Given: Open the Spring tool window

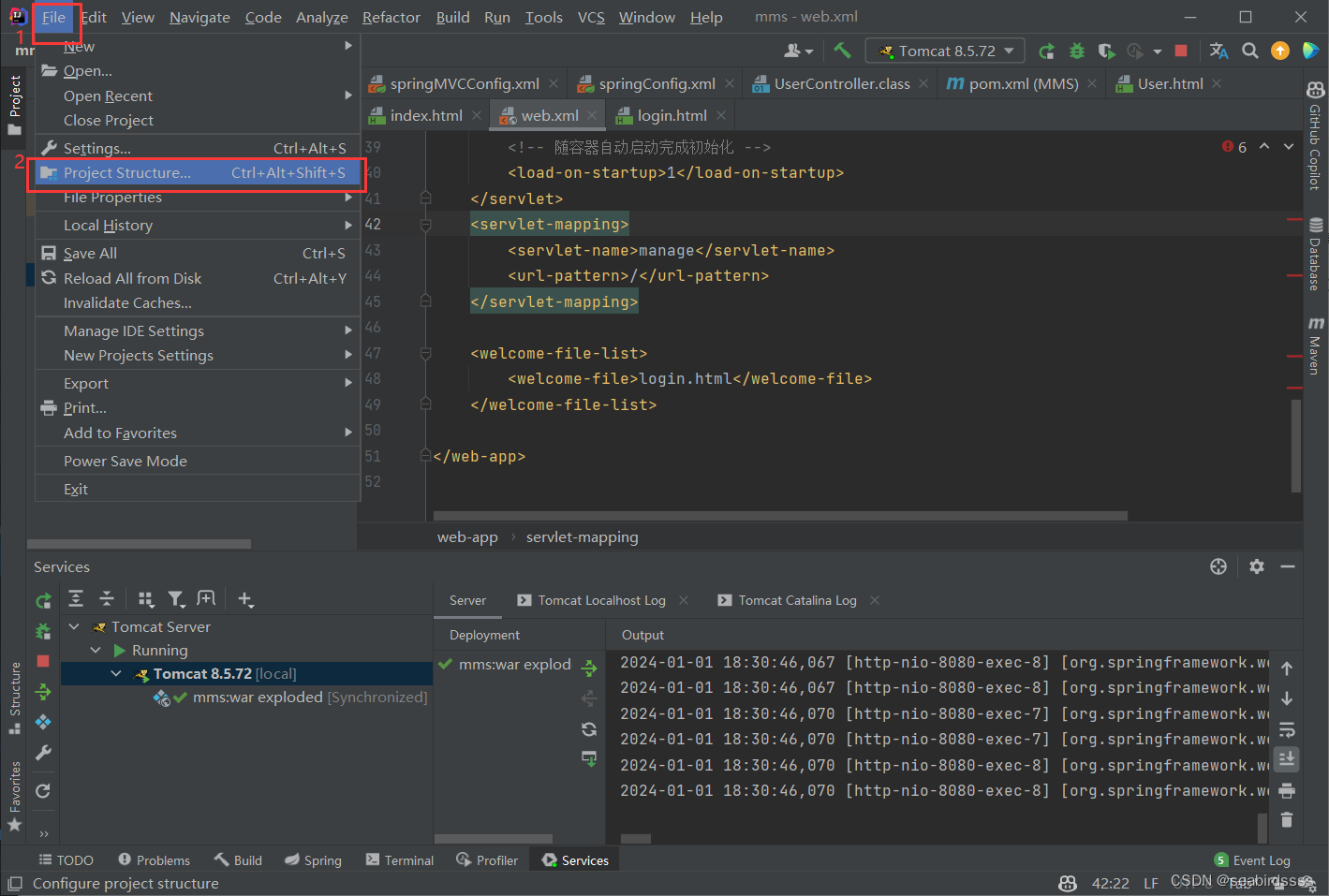Looking at the screenshot, I should [x=313, y=860].
